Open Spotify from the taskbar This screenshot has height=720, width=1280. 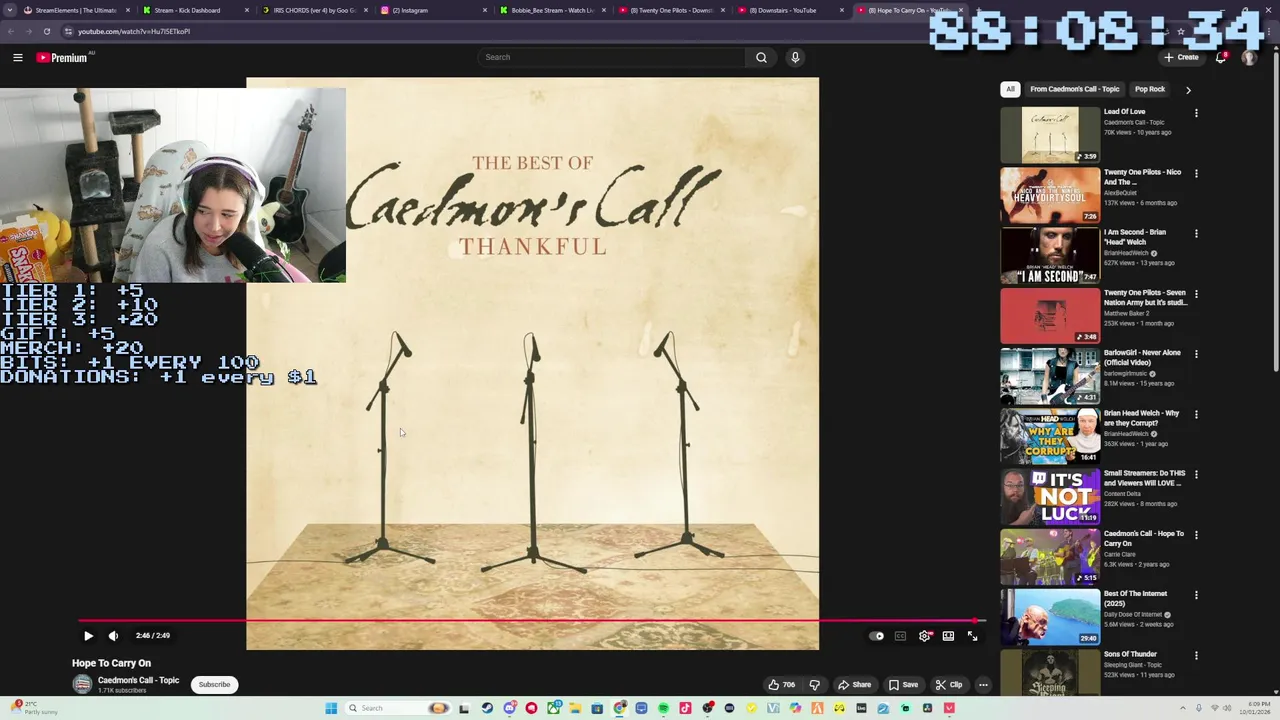[x=663, y=708]
